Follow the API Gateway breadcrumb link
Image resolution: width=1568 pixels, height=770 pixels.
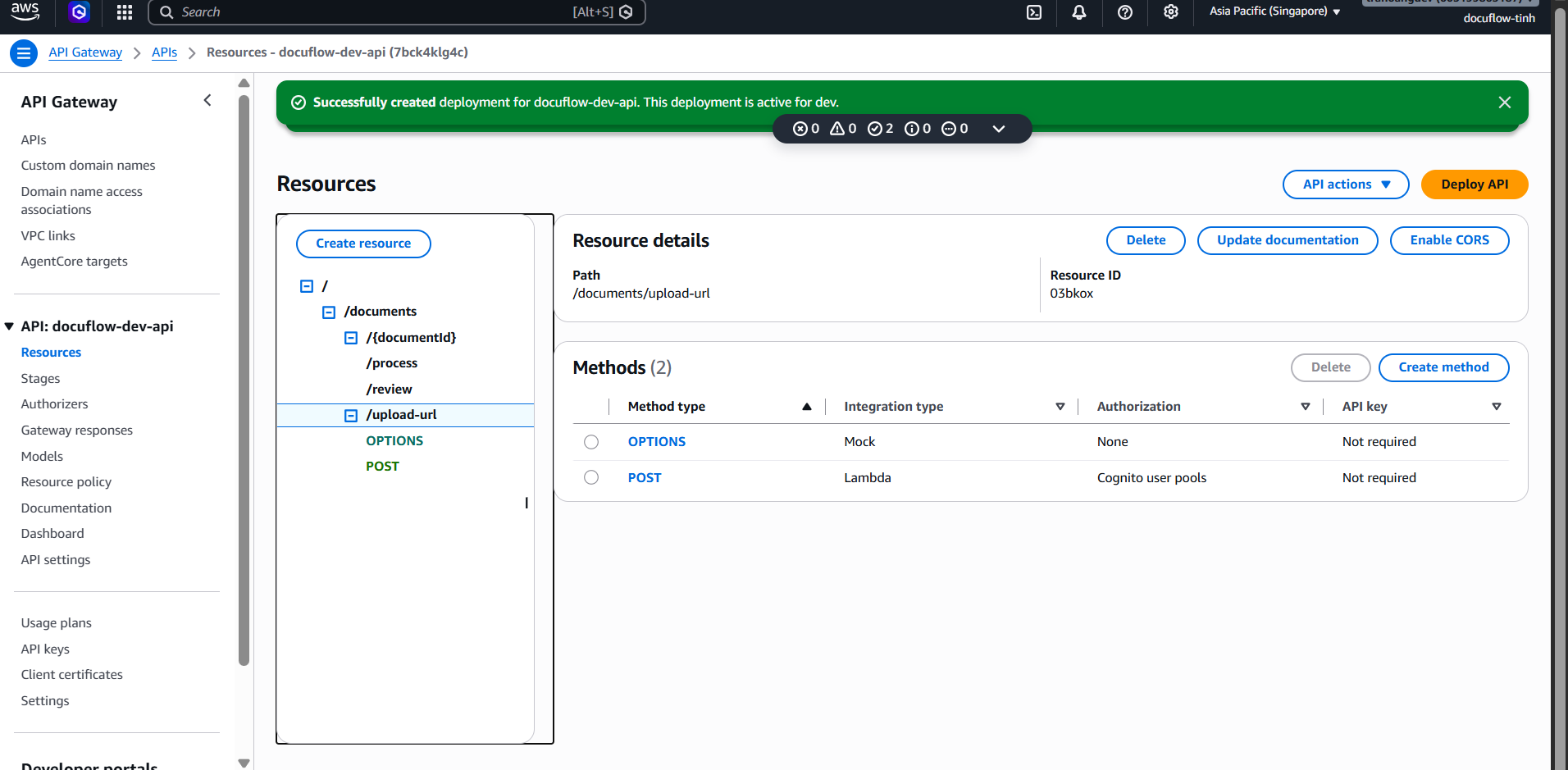85,52
